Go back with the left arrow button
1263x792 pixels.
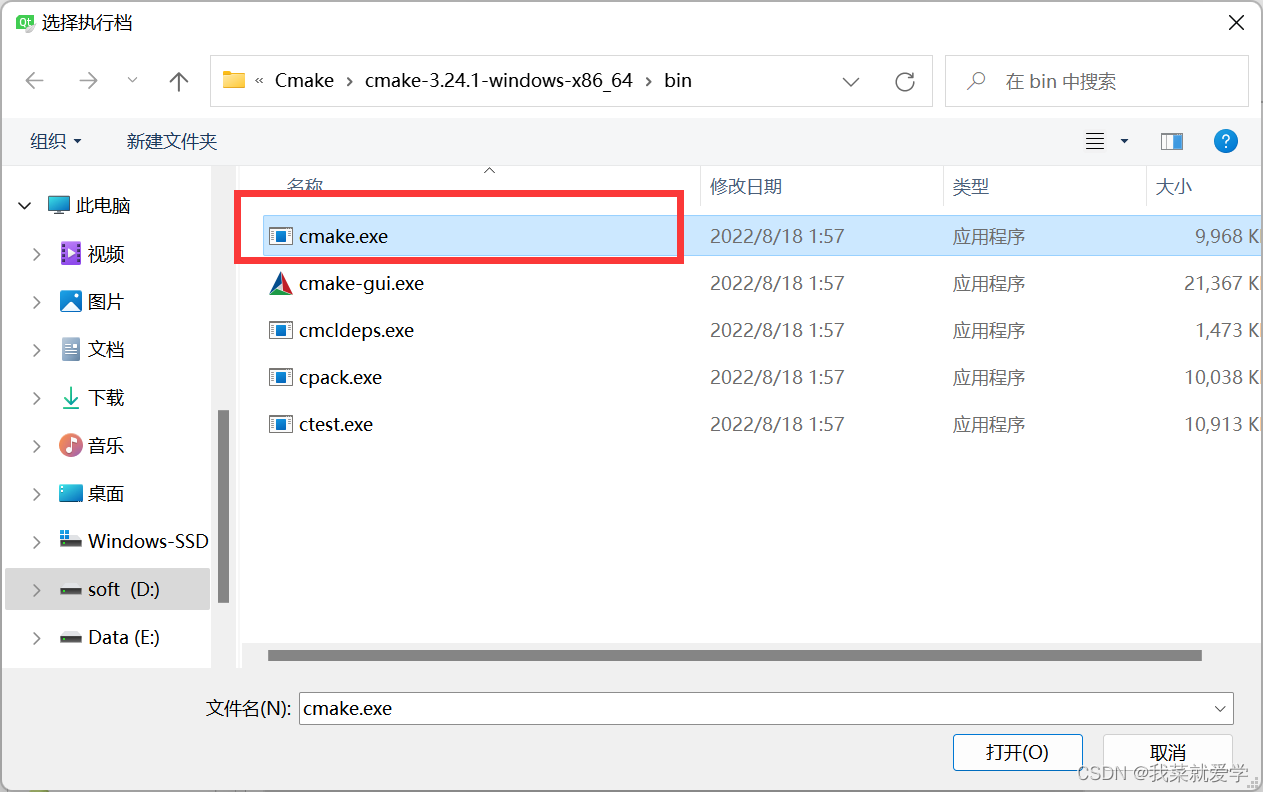pyautogui.click(x=35, y=81)
